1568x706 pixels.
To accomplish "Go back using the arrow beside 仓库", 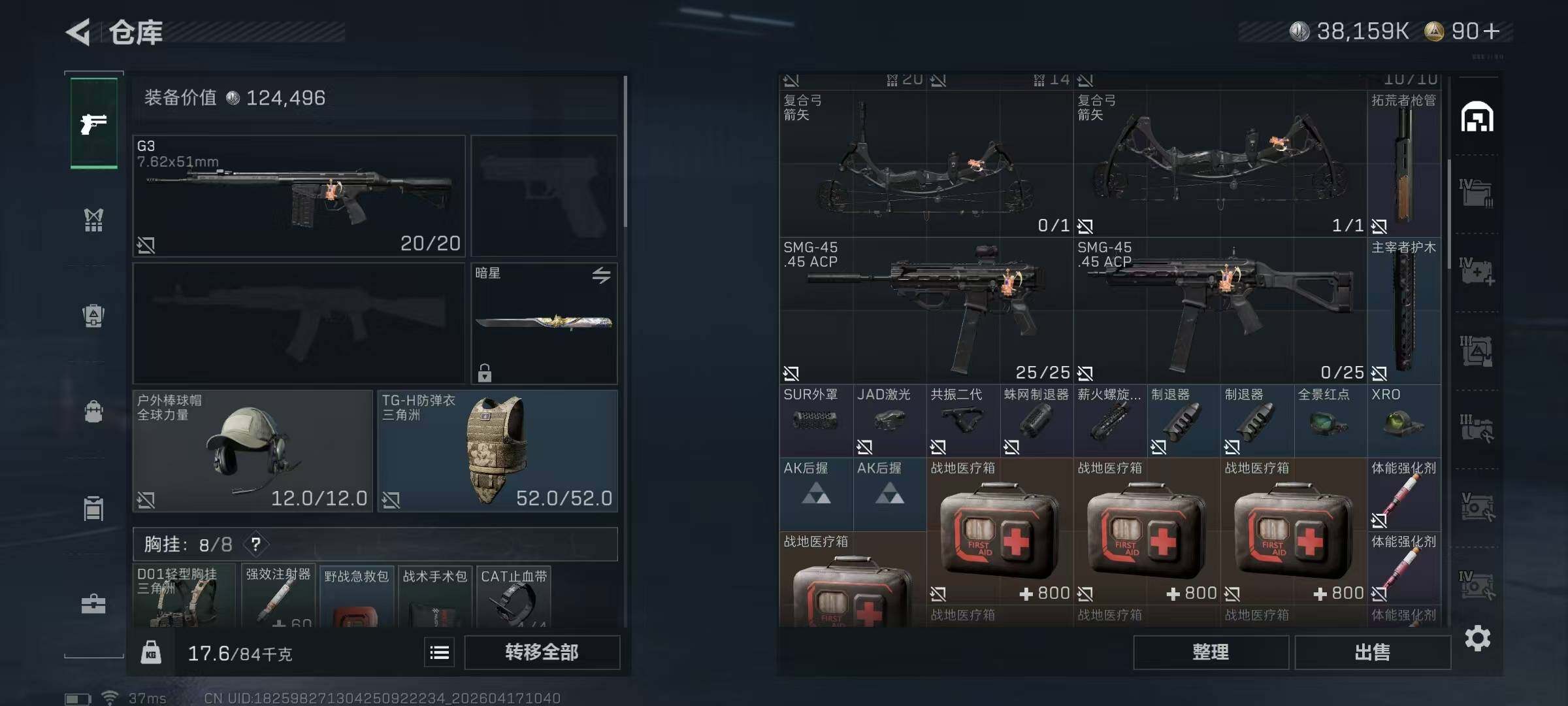I will coord(79,32).
